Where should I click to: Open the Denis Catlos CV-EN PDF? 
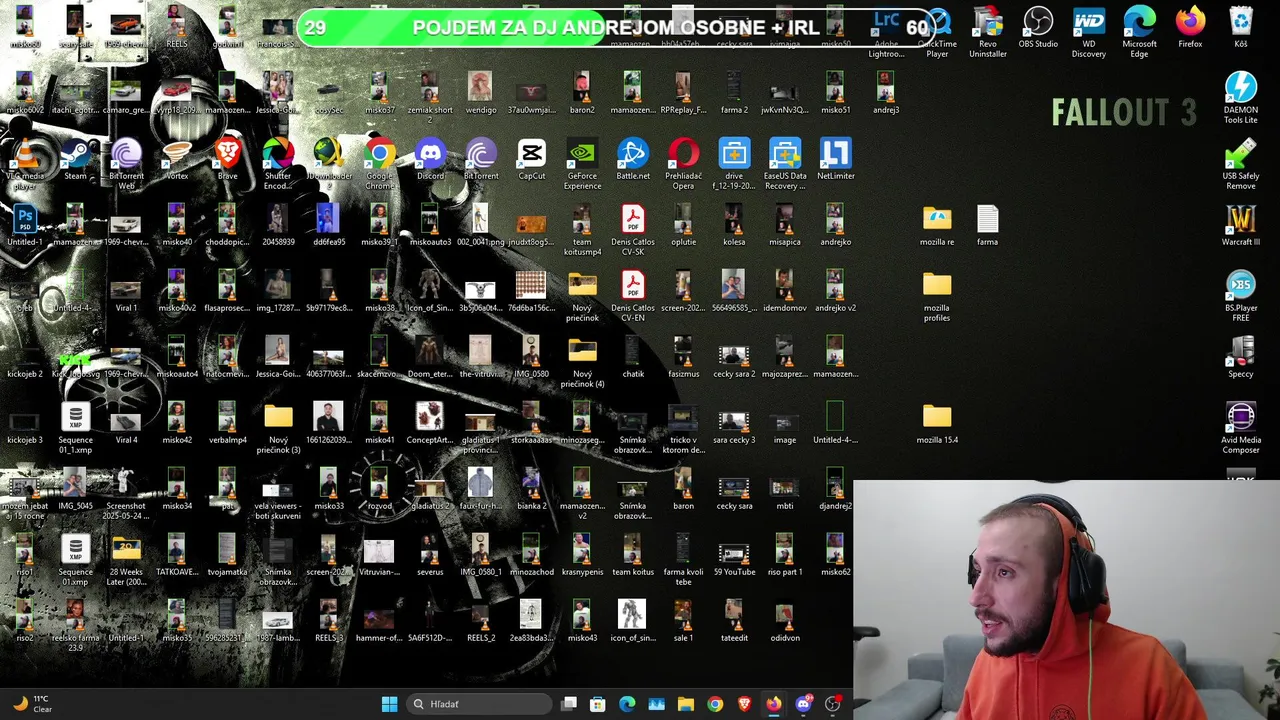point(633,295)
